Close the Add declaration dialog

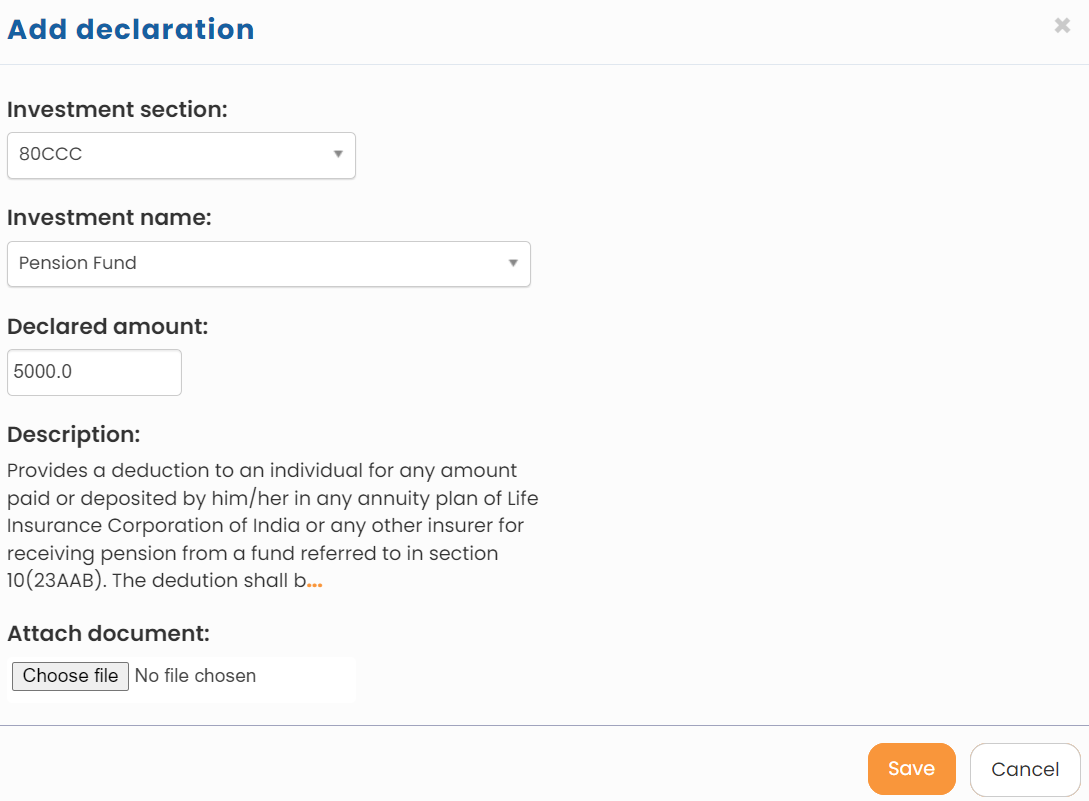(x=1062, y=26)
